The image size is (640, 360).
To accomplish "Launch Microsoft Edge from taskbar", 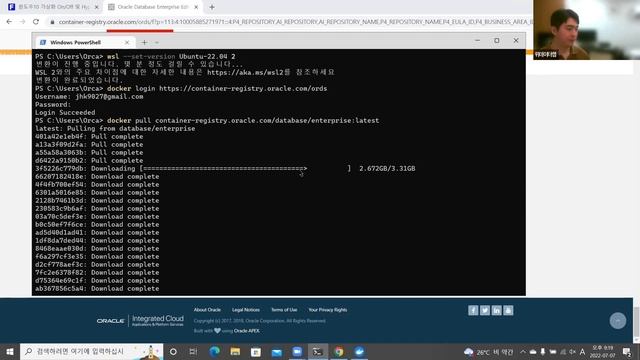I will [214, 351].
